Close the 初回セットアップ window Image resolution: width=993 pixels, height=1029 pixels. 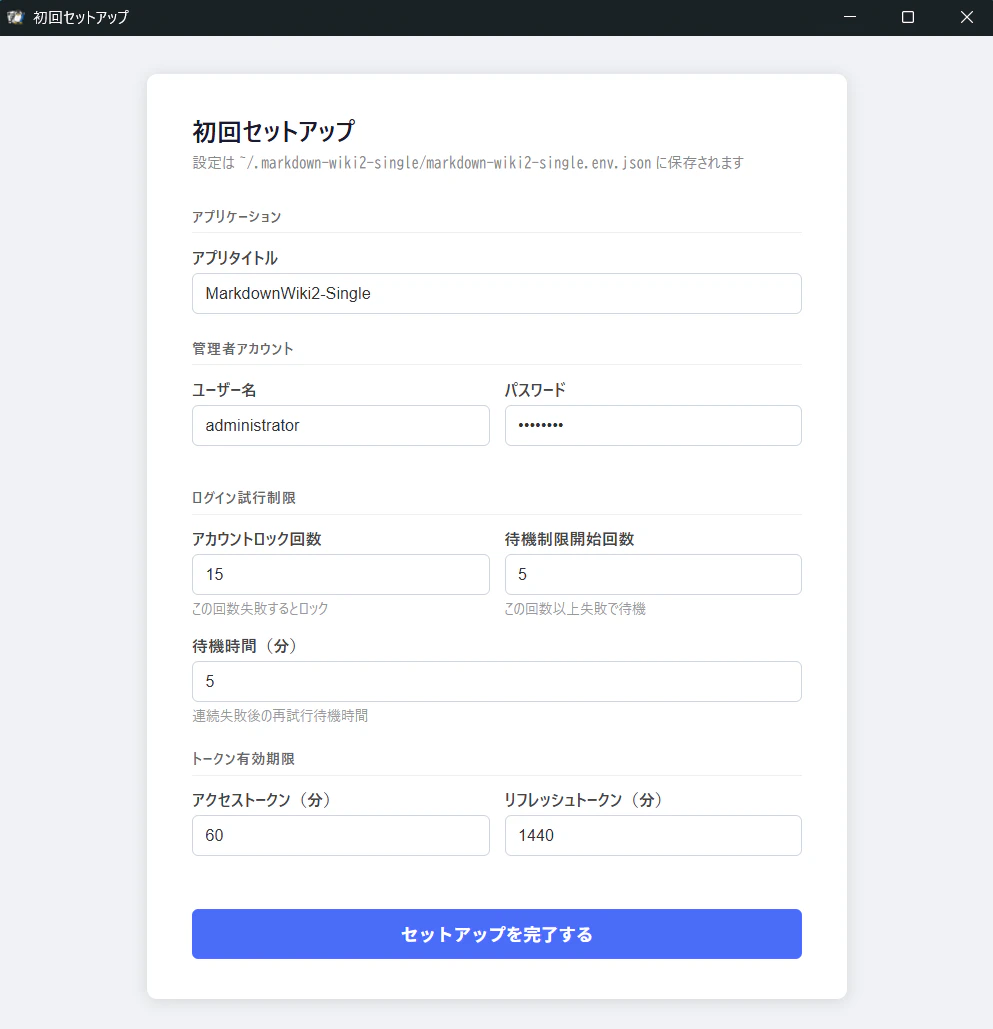pyautogui.click(x=966, y=17)
